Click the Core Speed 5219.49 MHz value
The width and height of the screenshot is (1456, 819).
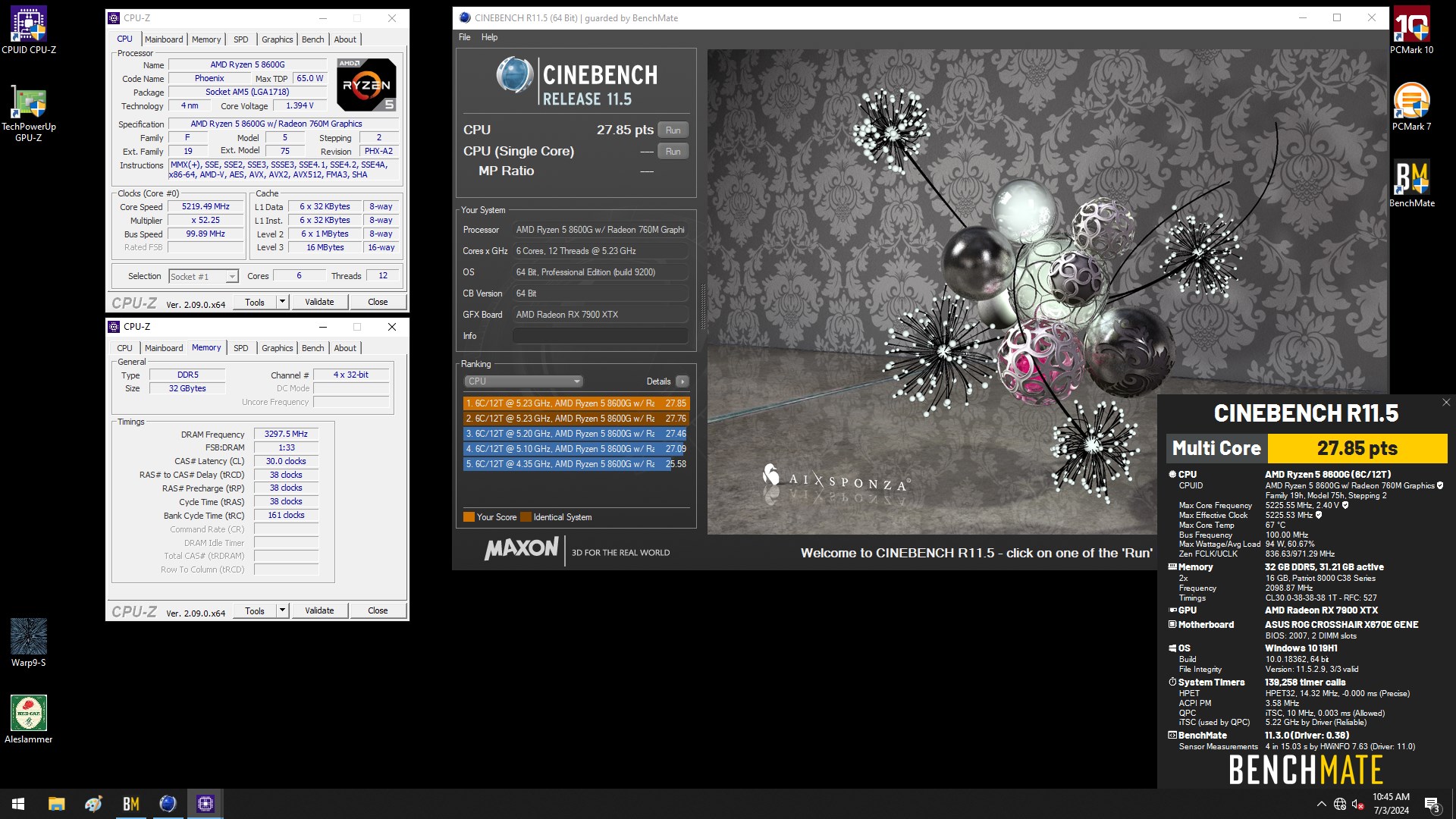click(x=206, y=207)
